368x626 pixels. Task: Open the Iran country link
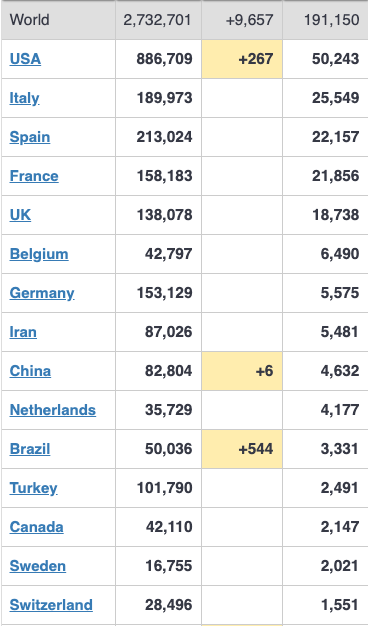(x=23, y=332)
